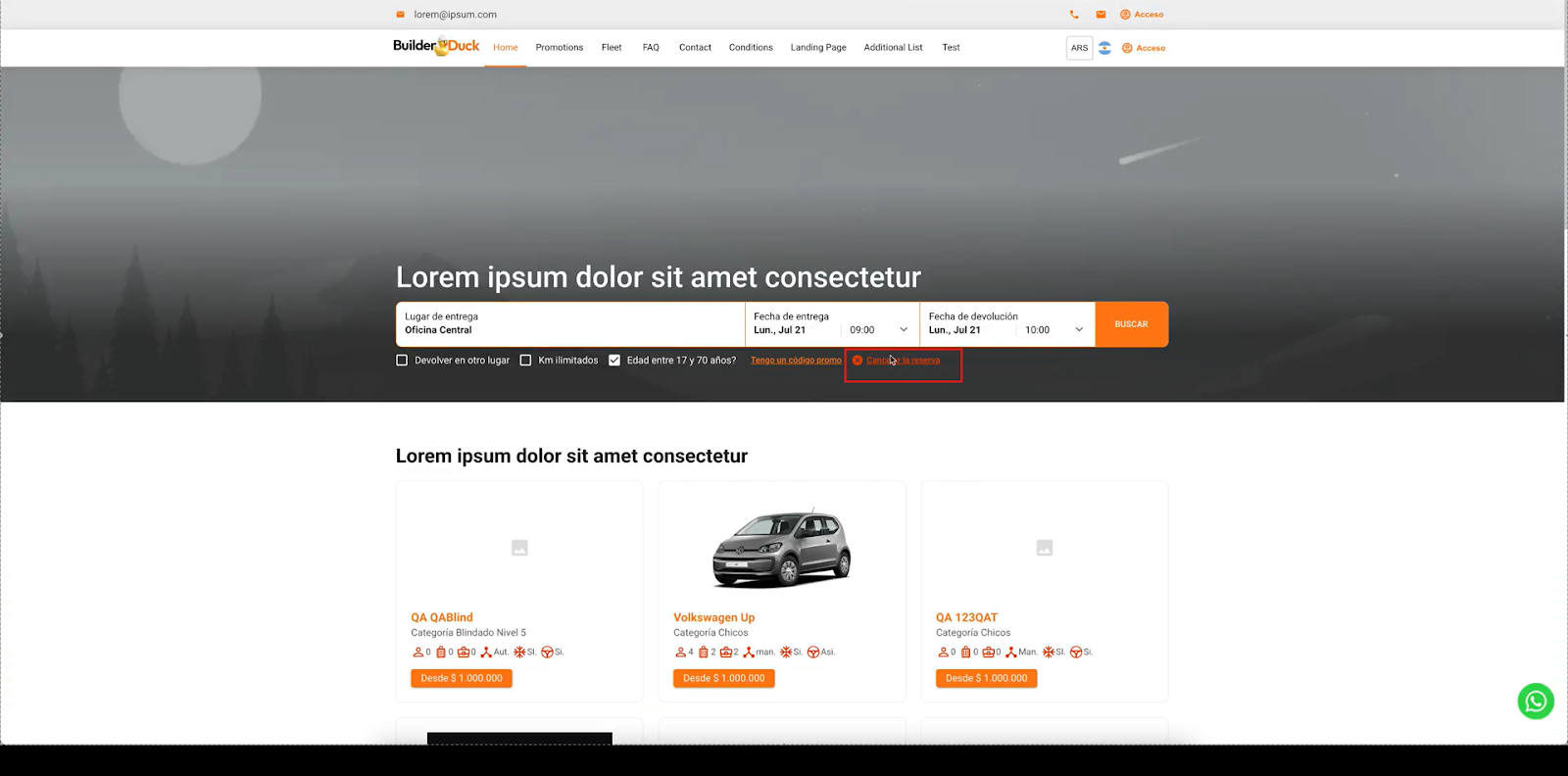Go to the Fleet menu item

(612, 47)
